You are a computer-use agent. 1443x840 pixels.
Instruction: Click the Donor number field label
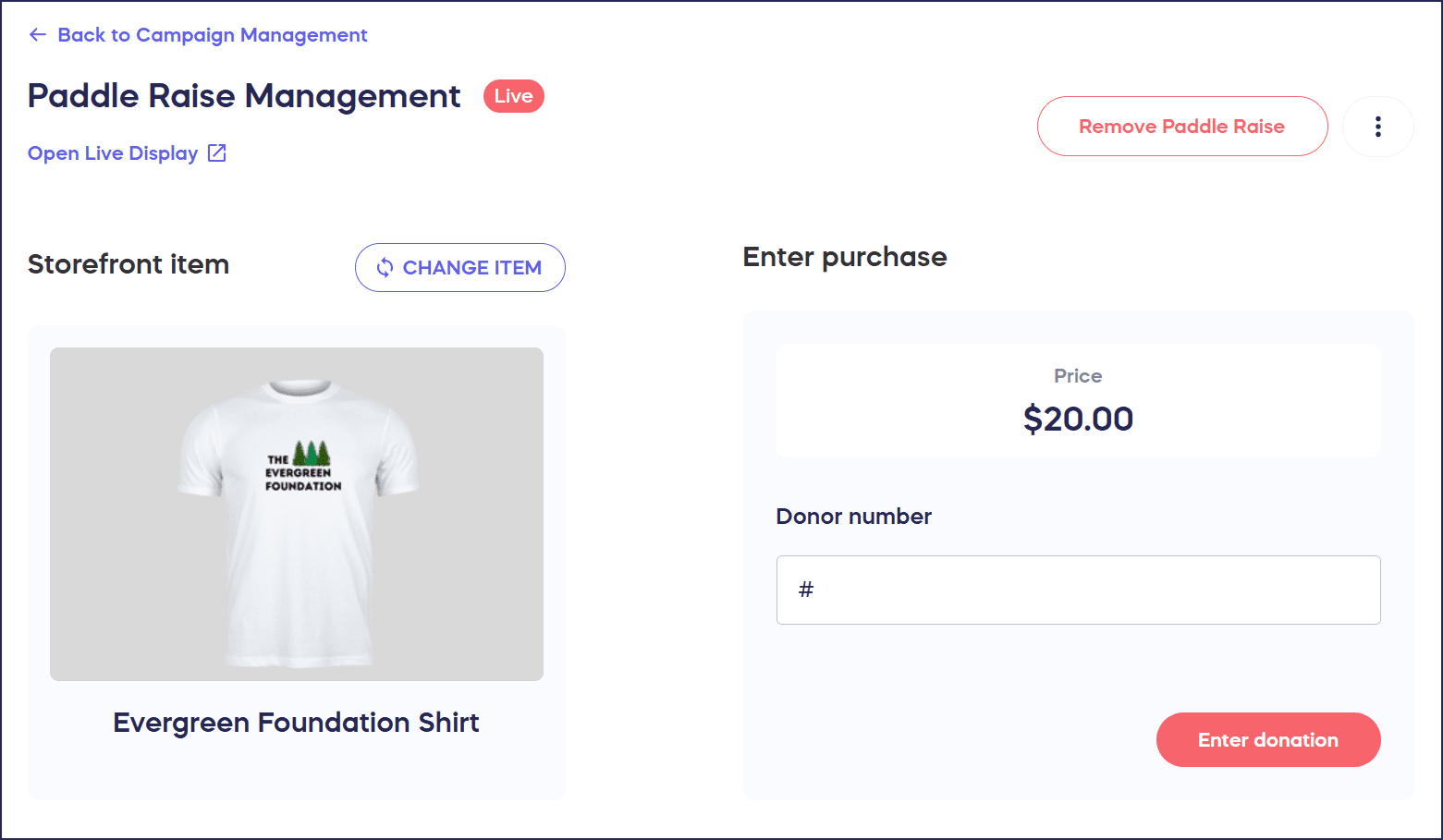pyautogui.click(x=853, y=517)
